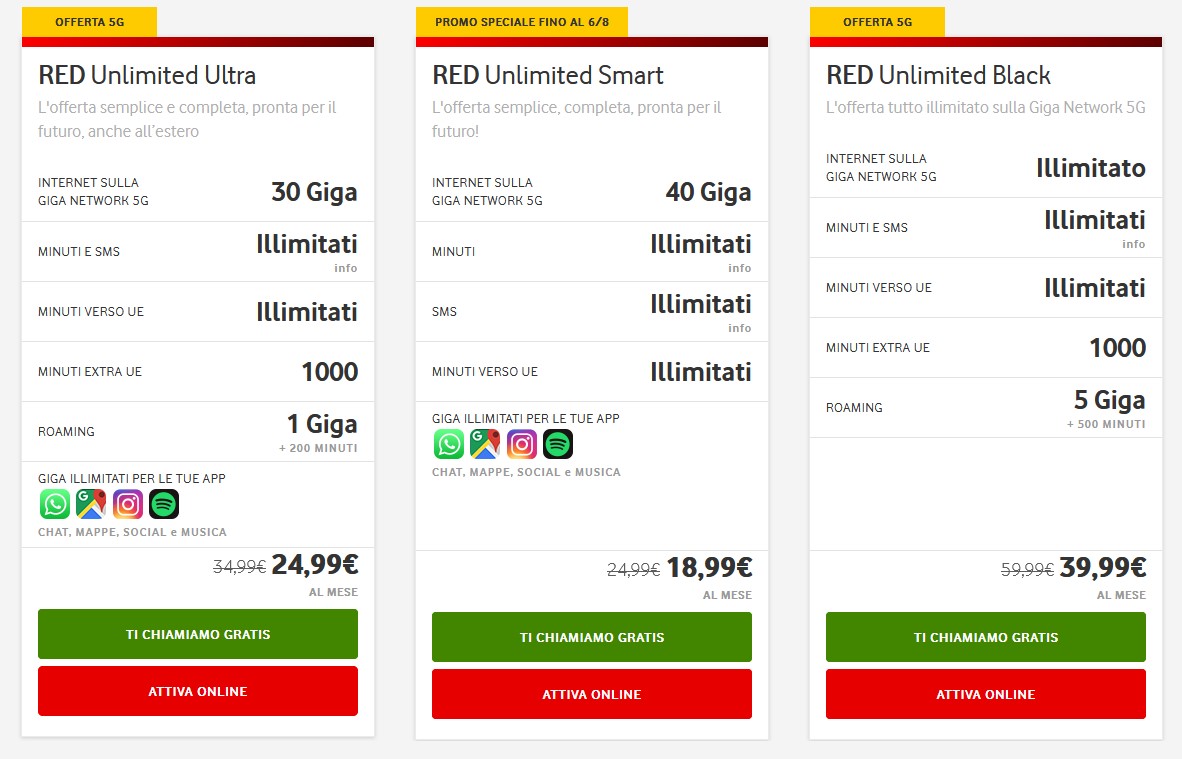Click Instagram icon in Unlimited Ultra card

coord(128,504)
